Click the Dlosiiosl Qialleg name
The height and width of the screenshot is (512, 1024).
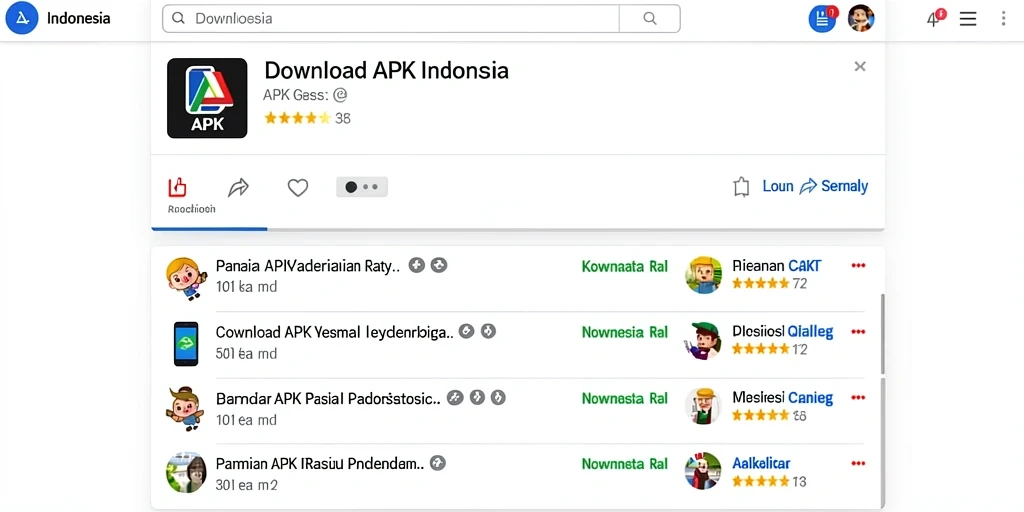pos(782,331)
